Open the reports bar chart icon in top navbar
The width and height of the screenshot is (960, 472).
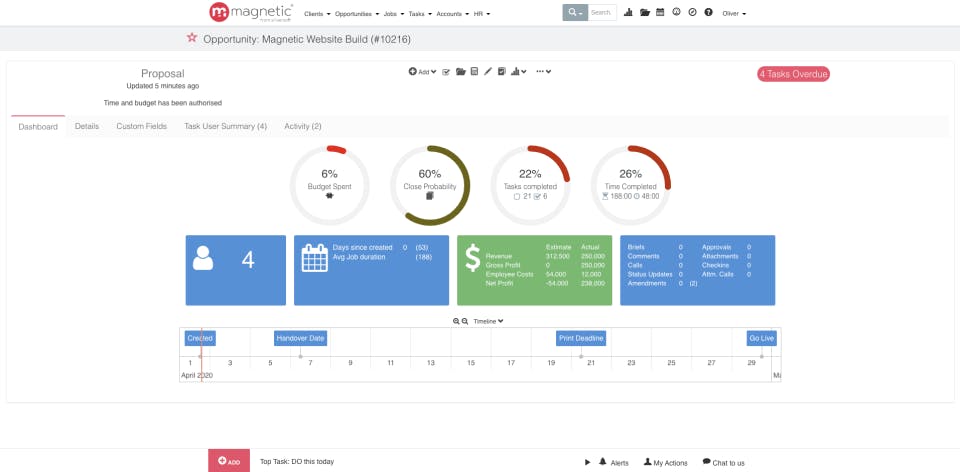[x=628, y=12]
